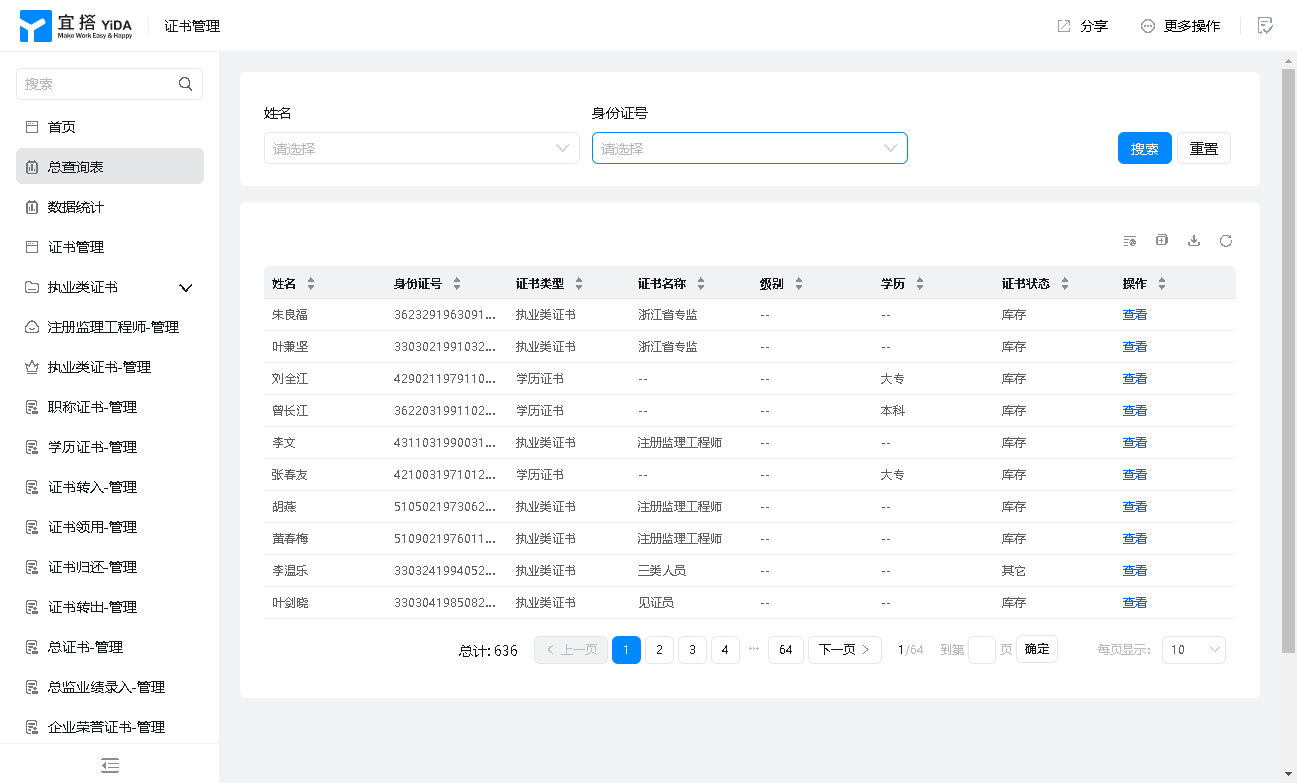Click the YiDA logo icon

click(35, 26)
